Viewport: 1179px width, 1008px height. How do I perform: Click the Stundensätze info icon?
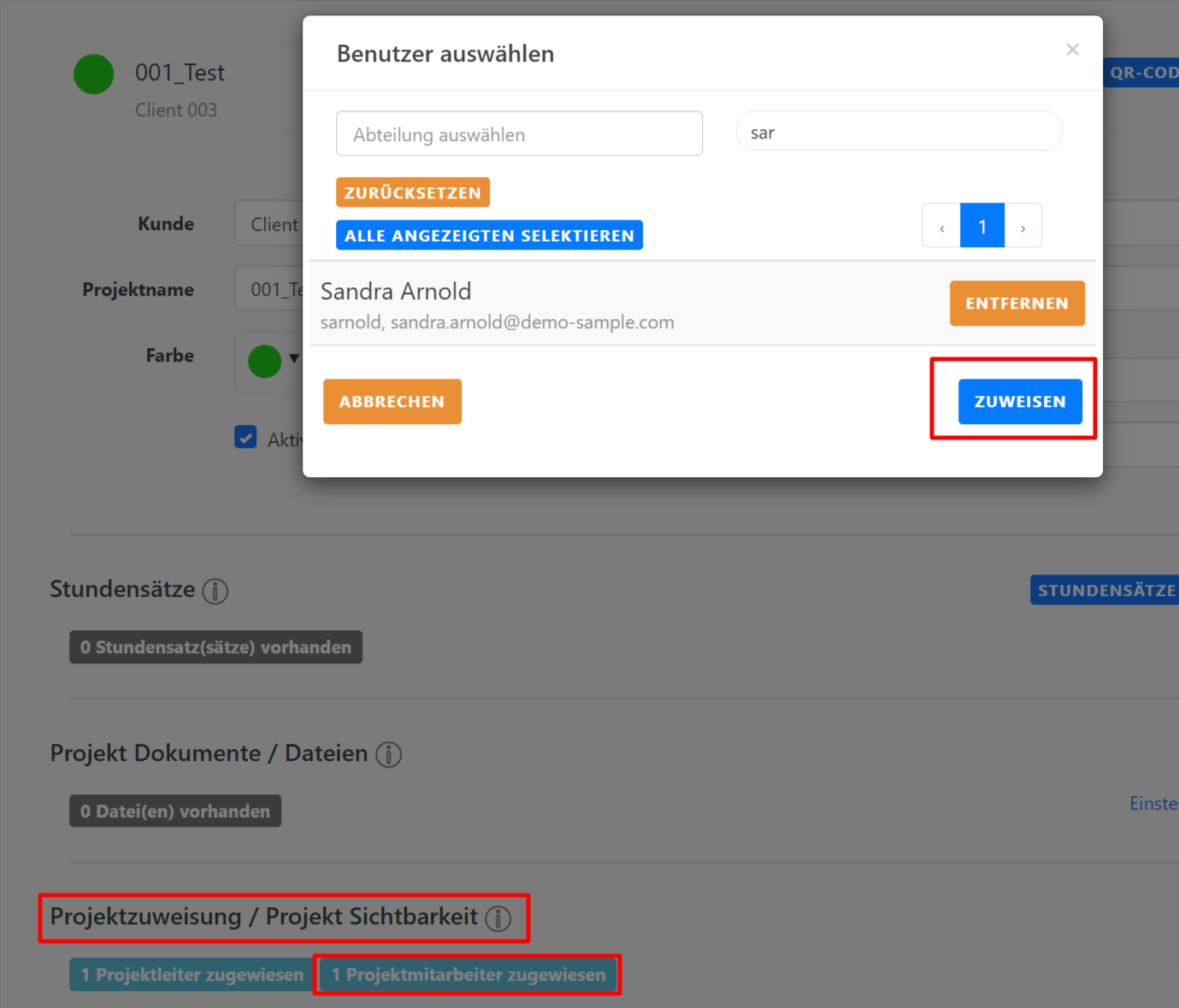(215, 591)
